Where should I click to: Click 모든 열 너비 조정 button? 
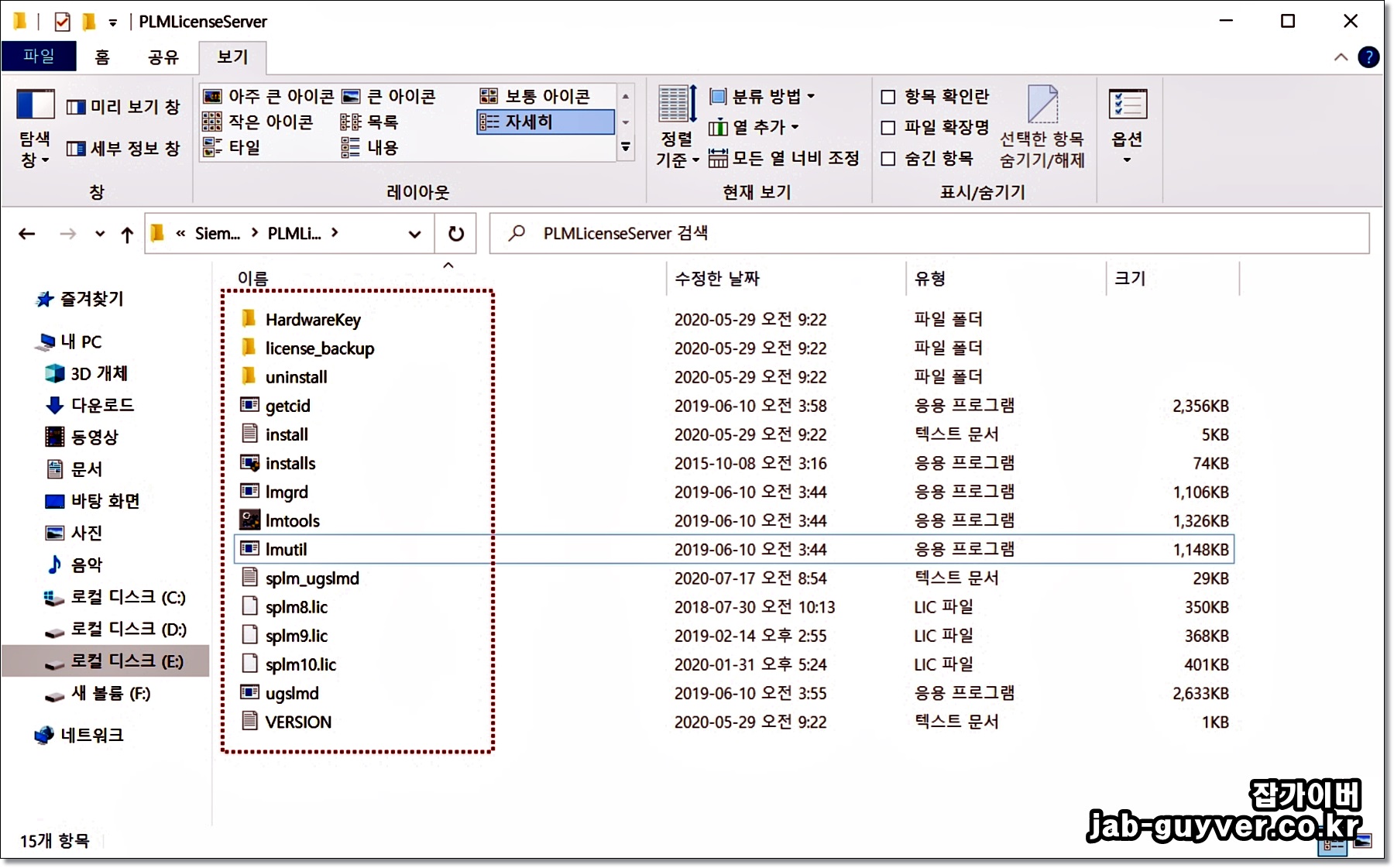point(784,158)
